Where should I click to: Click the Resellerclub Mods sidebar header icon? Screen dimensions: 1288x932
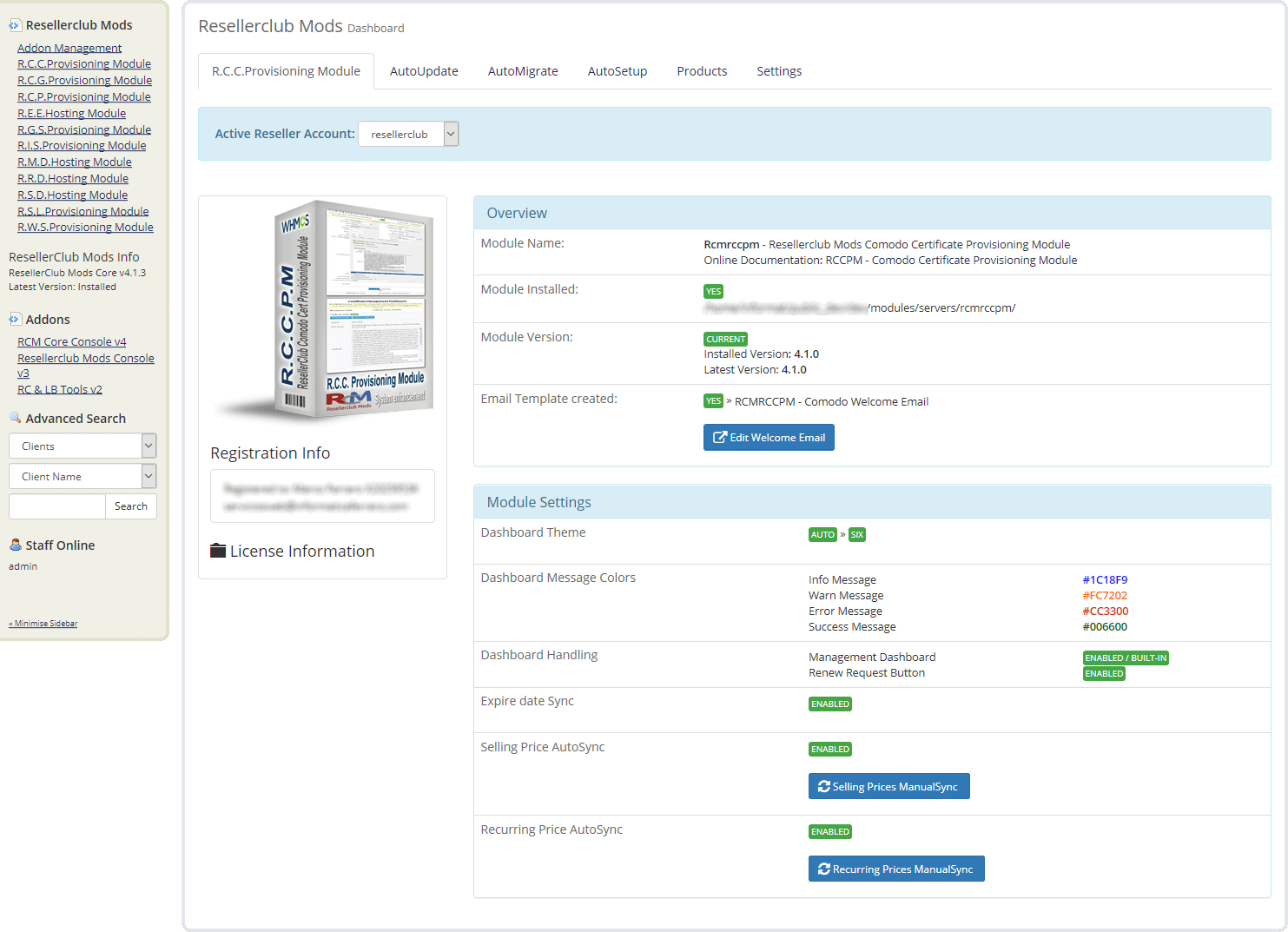pyautogui.click(x=15, y=25)
